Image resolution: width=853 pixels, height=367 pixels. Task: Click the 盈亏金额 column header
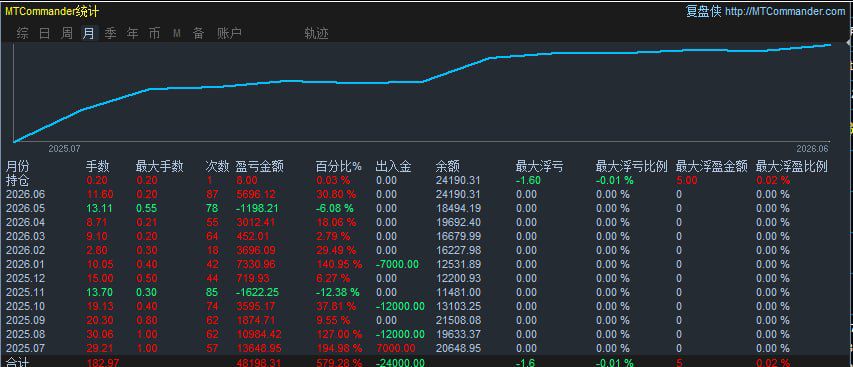(259, 166)
